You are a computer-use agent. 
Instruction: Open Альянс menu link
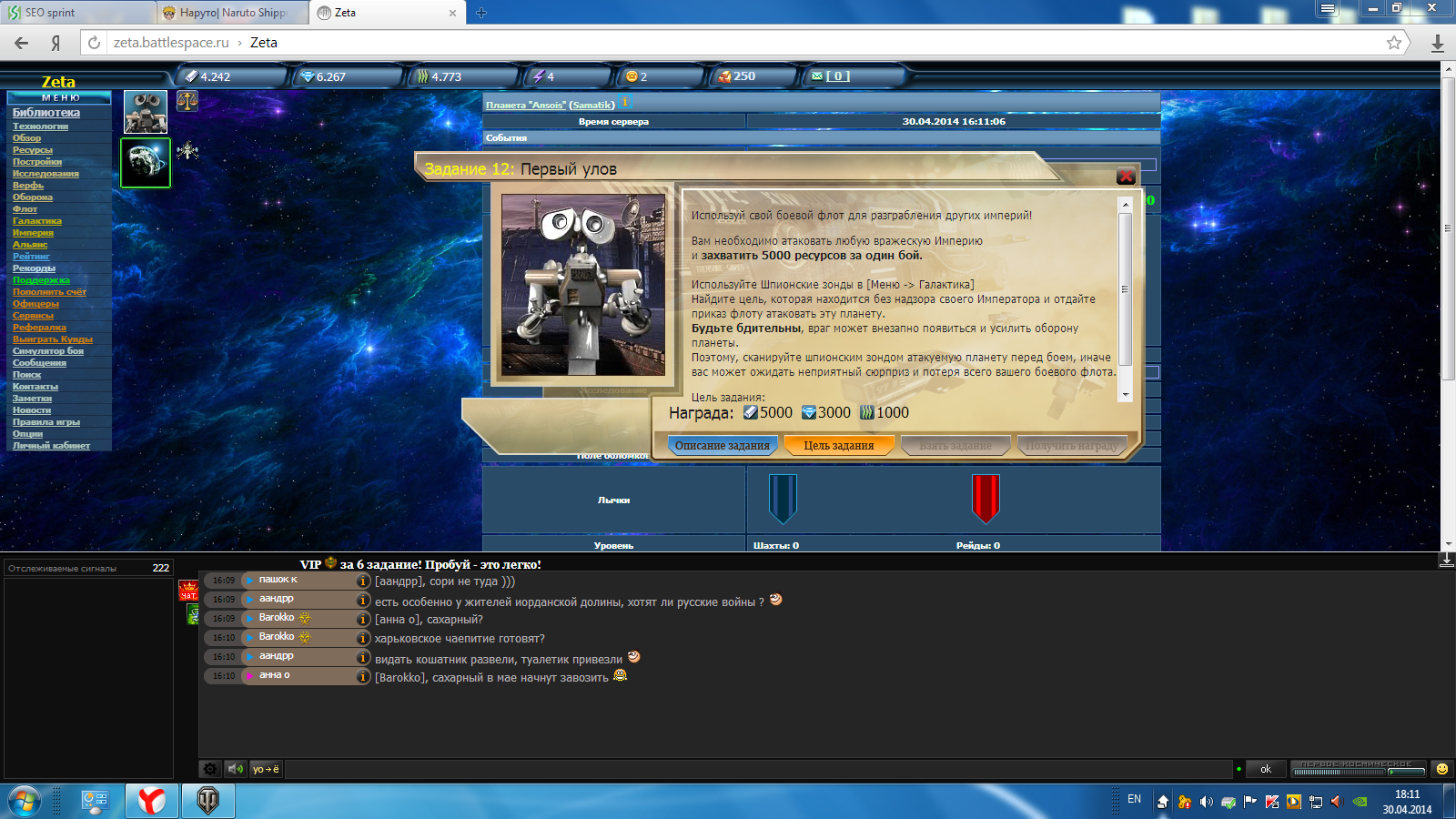click(30, 245)
